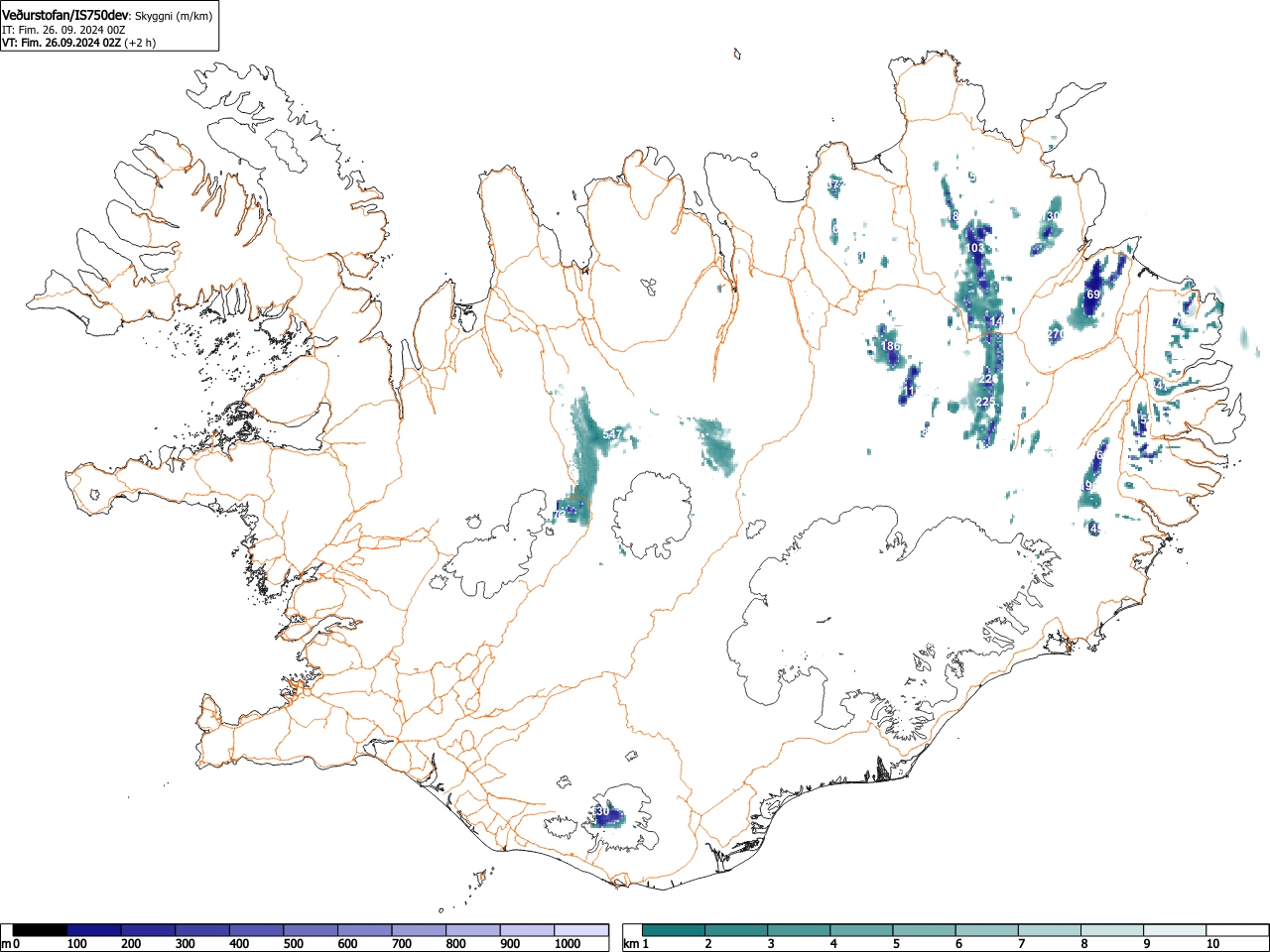Click the '270' visibility value label

click(x=1056, y=335)
